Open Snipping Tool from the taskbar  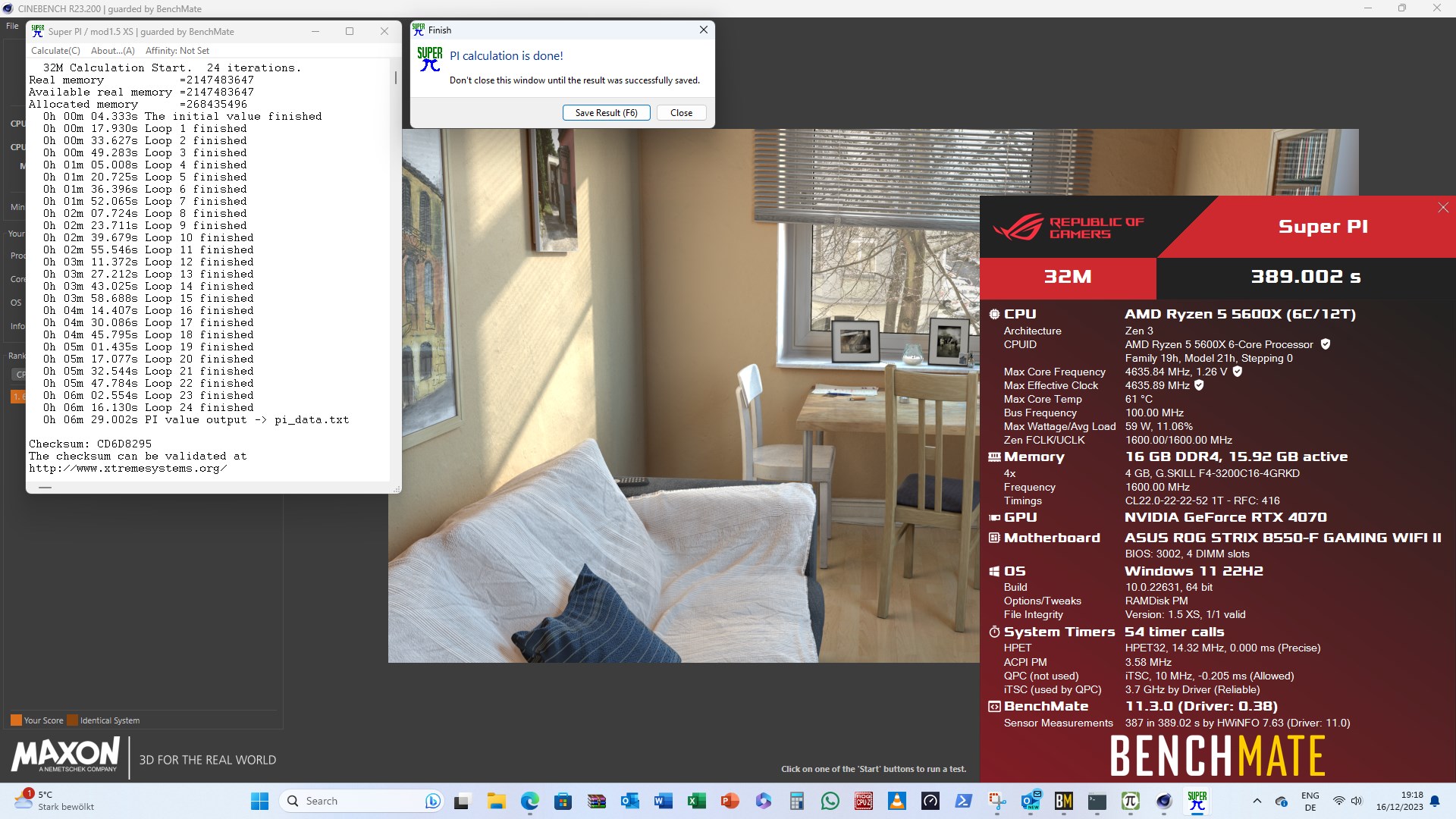[997, 801]
